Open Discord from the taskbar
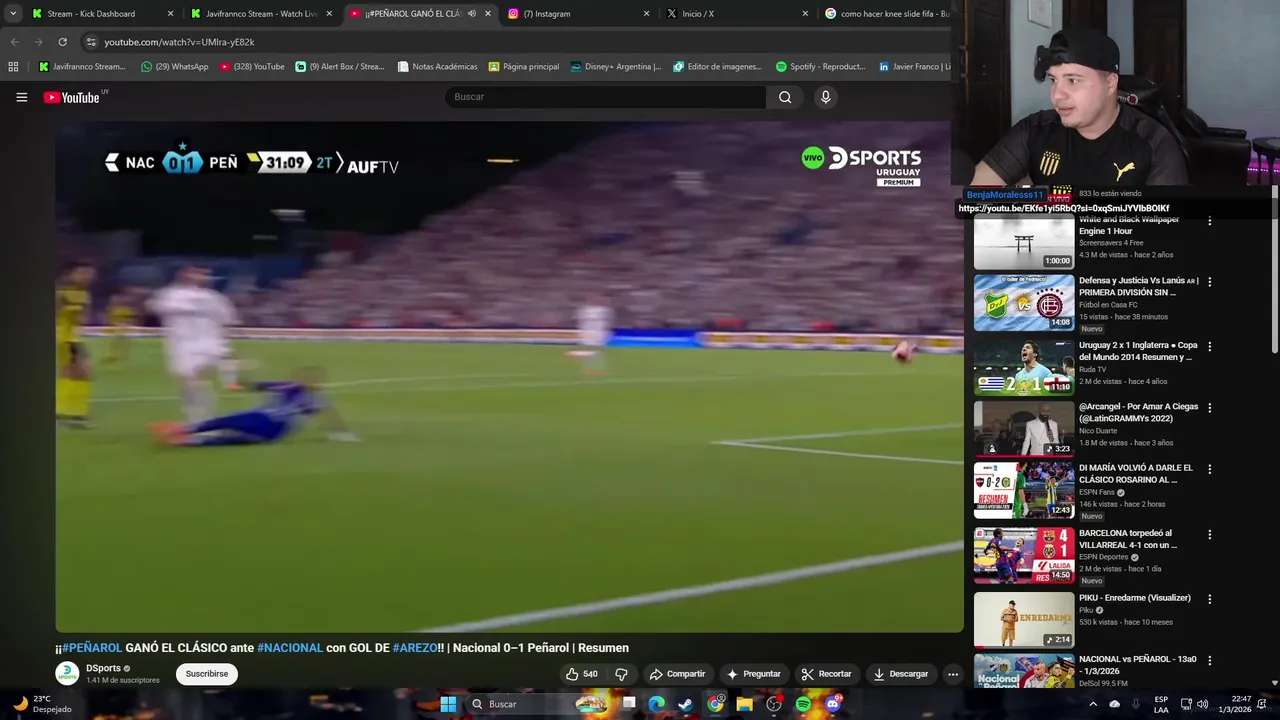The height and width of the screenshot is (720, 1280). click(x=833, y=704)
